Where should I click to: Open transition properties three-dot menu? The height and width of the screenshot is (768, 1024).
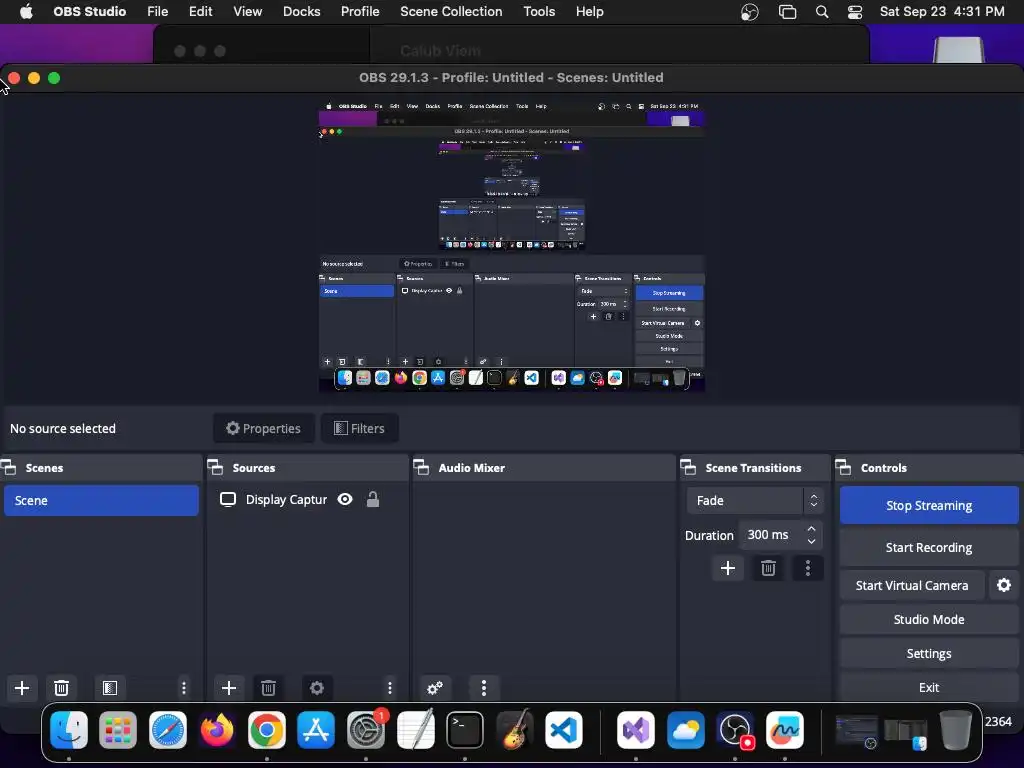pyautogui.click(x=808, y=568)
